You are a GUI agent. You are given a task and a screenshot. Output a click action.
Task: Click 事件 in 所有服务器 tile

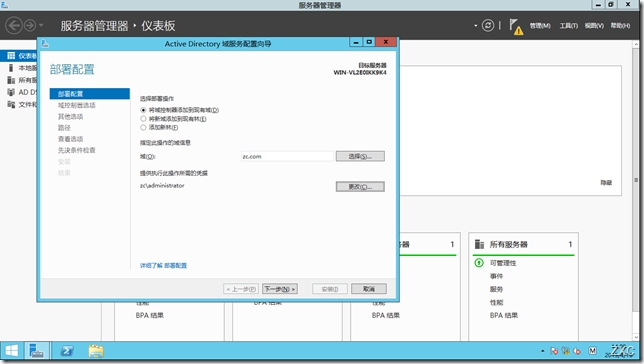496,276
